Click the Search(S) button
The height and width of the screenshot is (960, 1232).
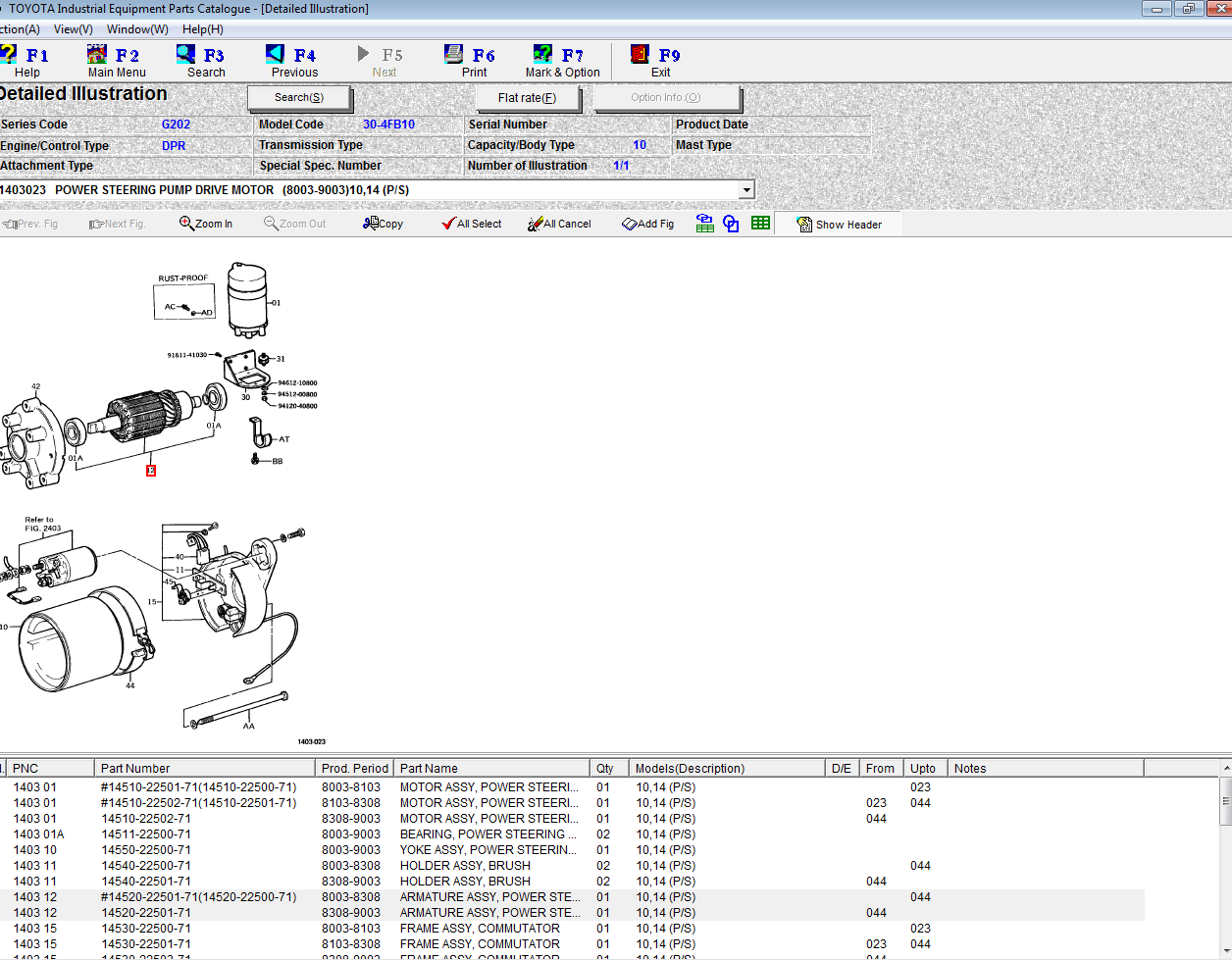point(300,97)
